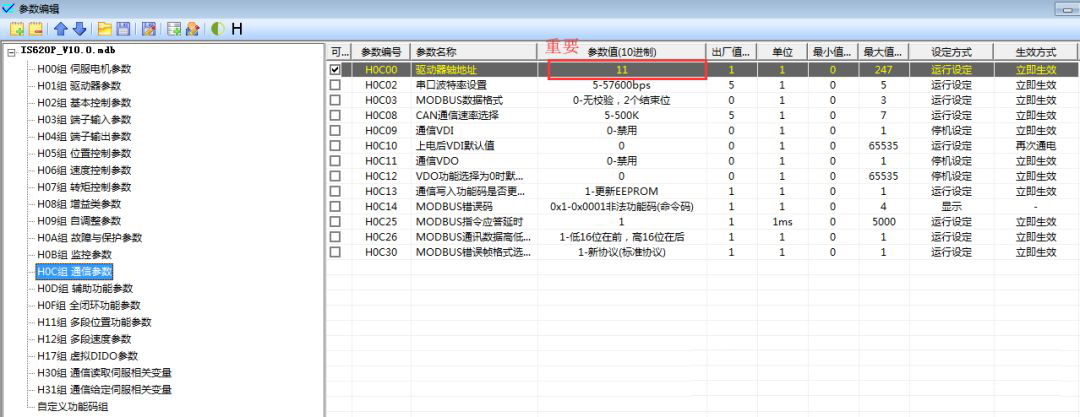This screenshot has width=1080, height=417.
Task: Collapse the IS620P_V10.0.mdb tree root
Action: (x=11, y=52)
